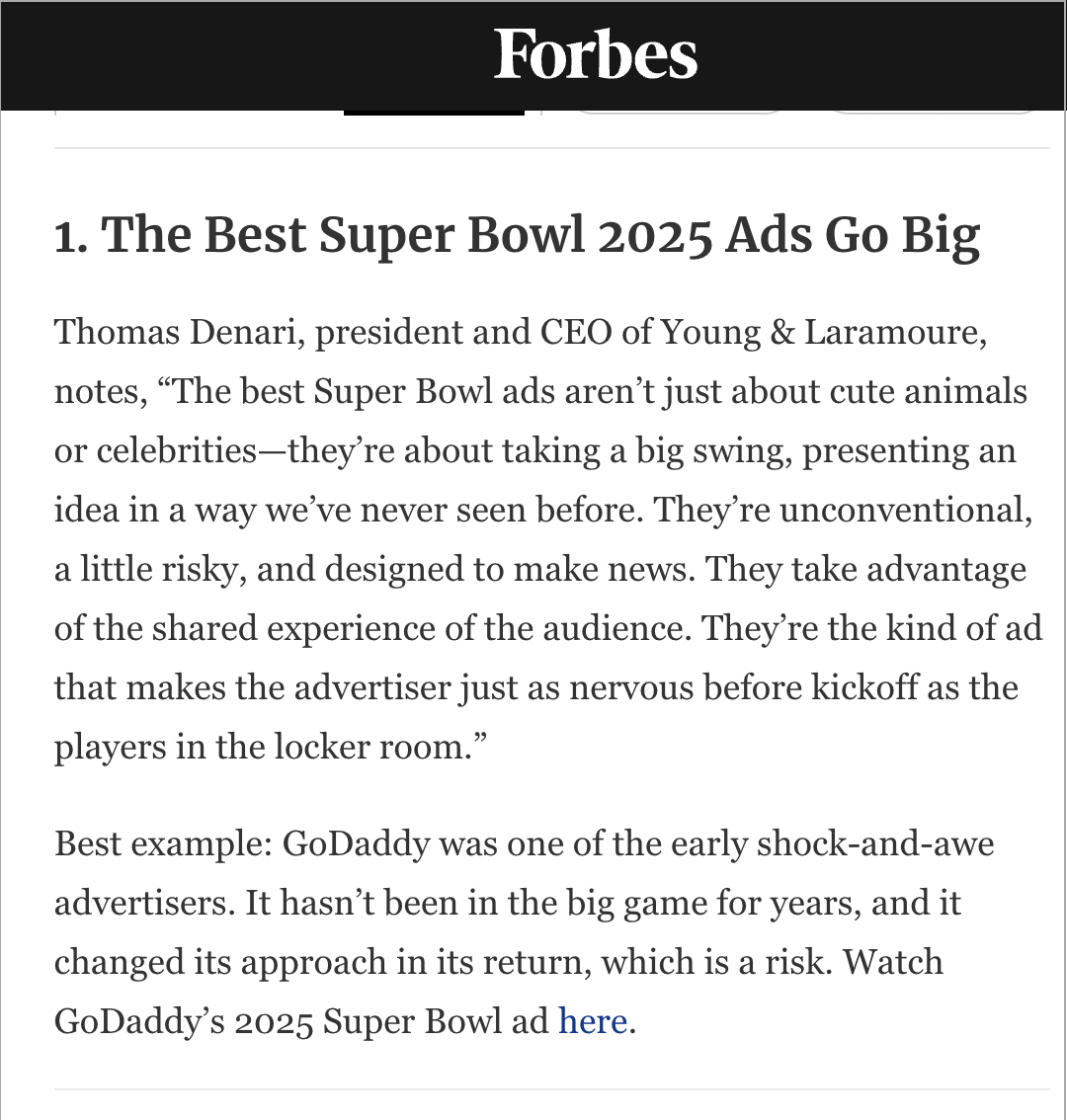
Task: Click the black header bar left of the logo
Action: 247,54
